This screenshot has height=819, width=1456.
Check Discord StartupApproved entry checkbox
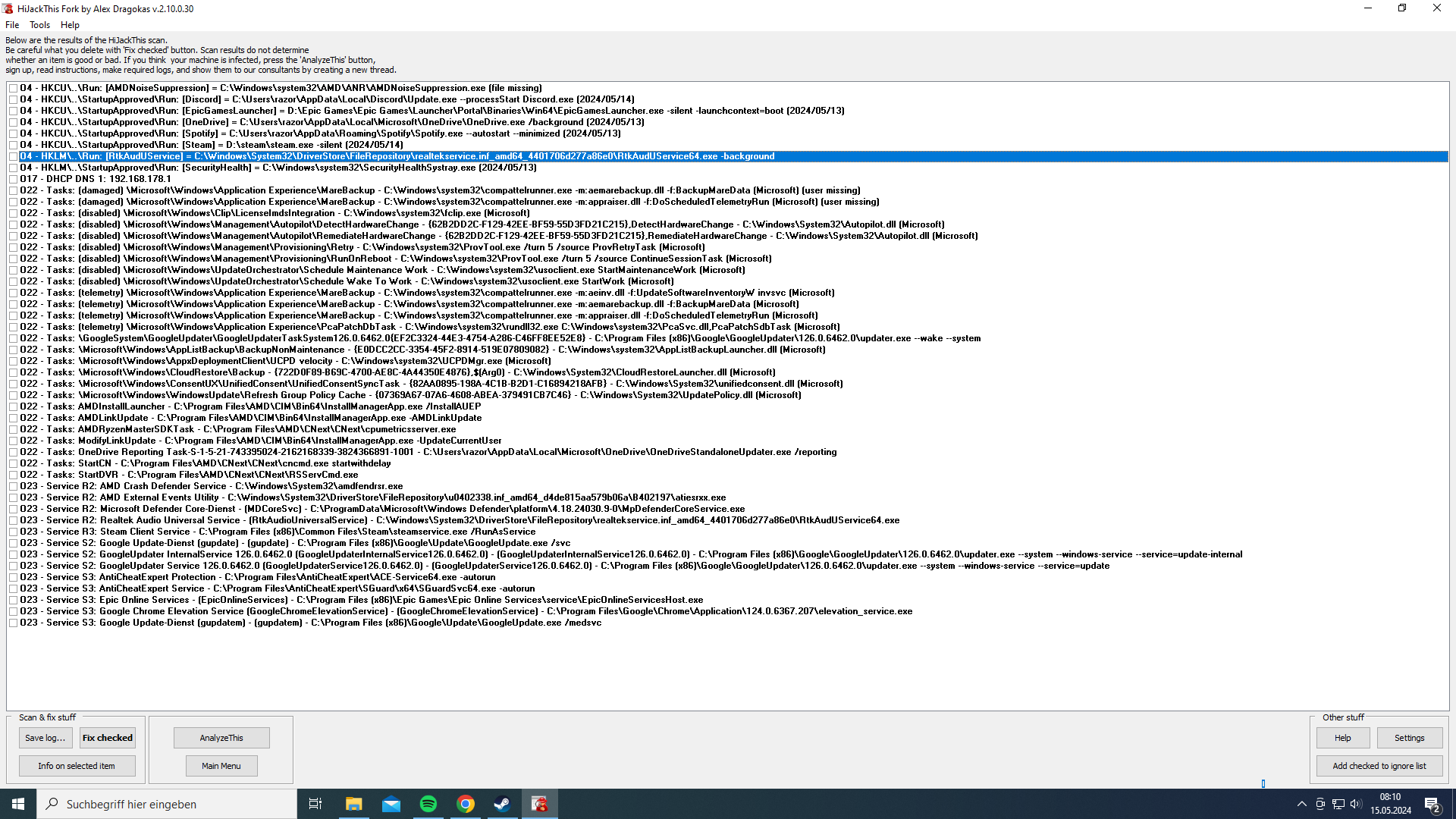click(14, 99)
